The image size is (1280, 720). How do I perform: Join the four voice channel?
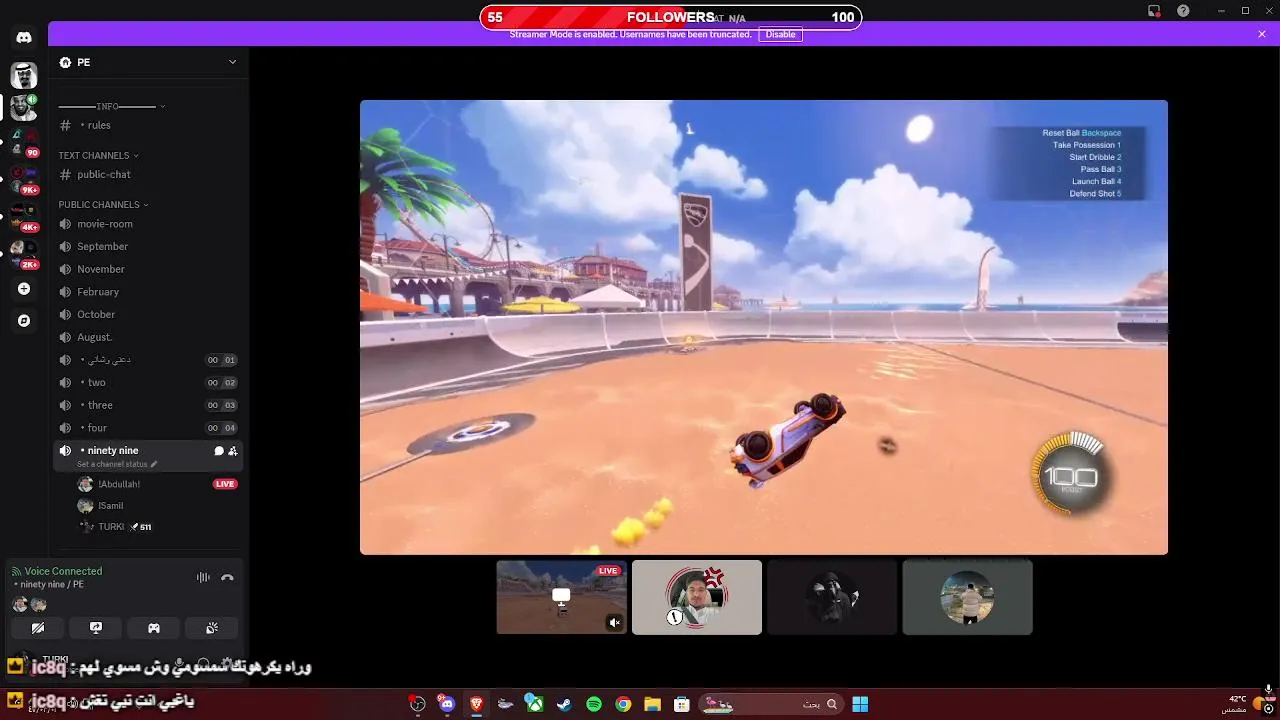(x=148, y=428)
